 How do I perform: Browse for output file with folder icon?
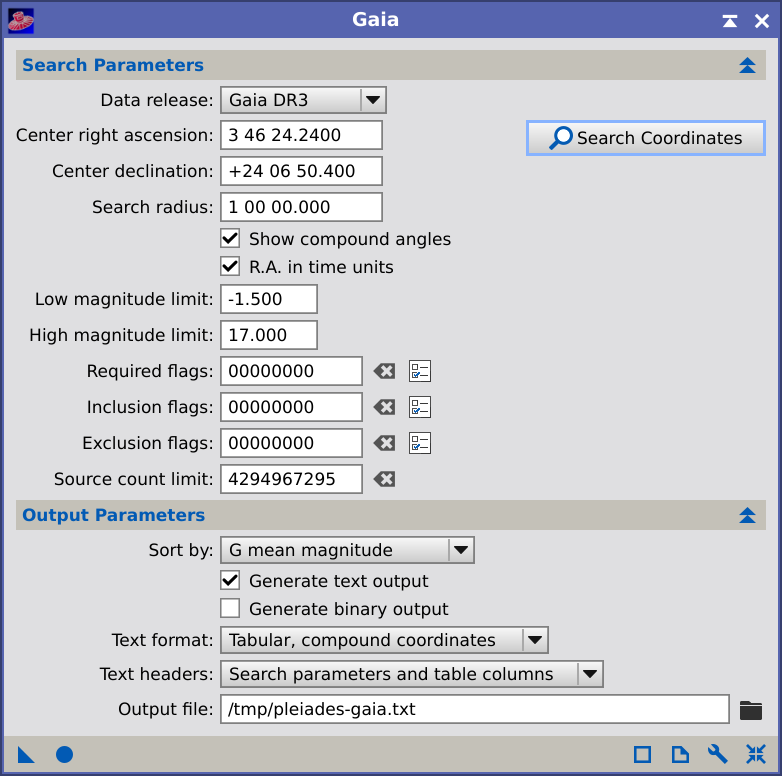(x=751, y=710)
